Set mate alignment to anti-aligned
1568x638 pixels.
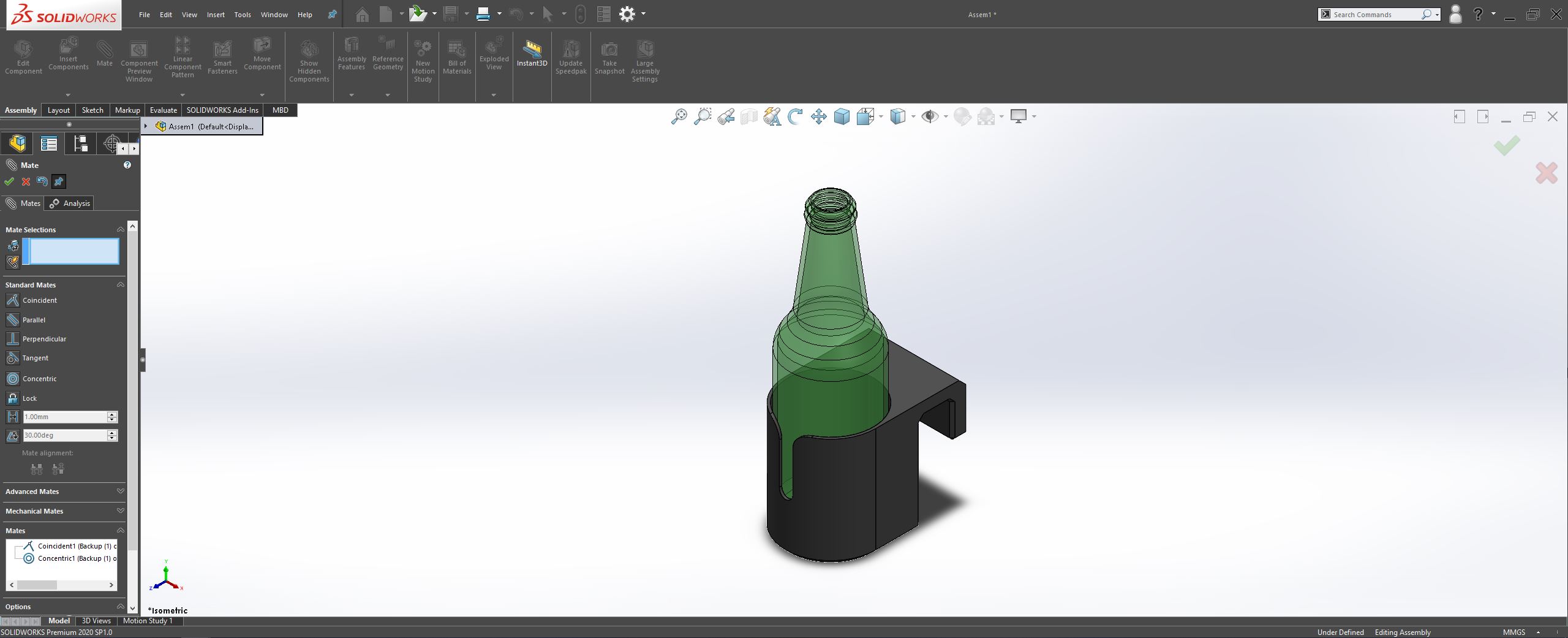tap(59, 469)
